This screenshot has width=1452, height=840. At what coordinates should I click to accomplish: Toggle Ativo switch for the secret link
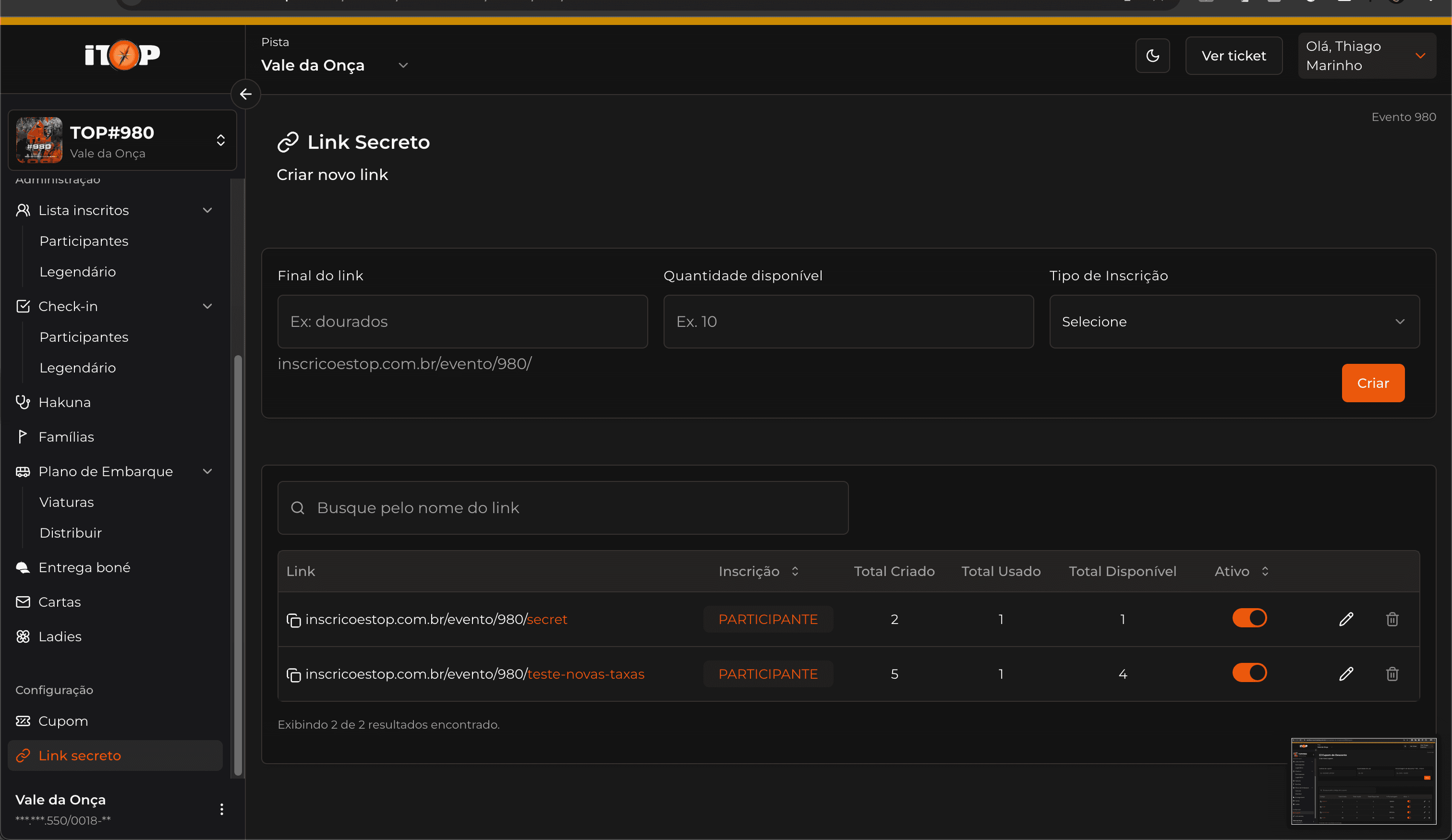[x=1249, y=618]
